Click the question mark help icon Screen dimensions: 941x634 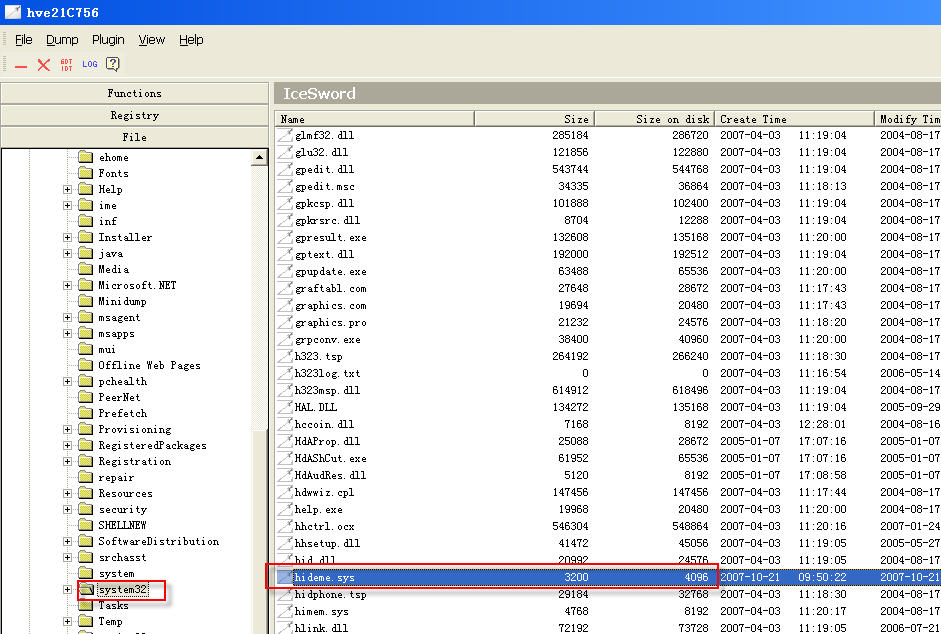(x=113, y=65)
